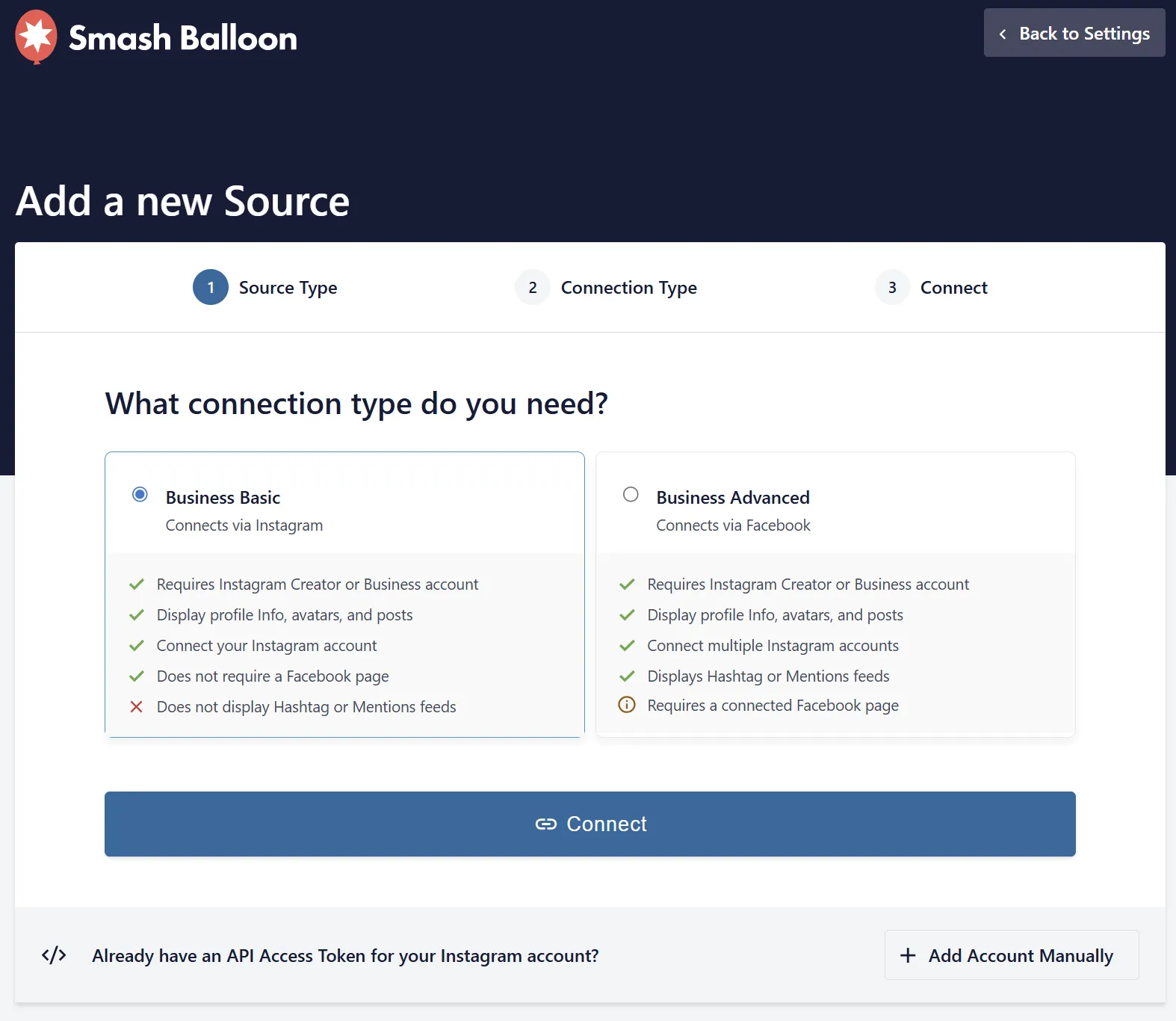Viewport: 1176px width, 1021px height.
Task: Click the code brackets icon near API token text
Action: (54, 955)
